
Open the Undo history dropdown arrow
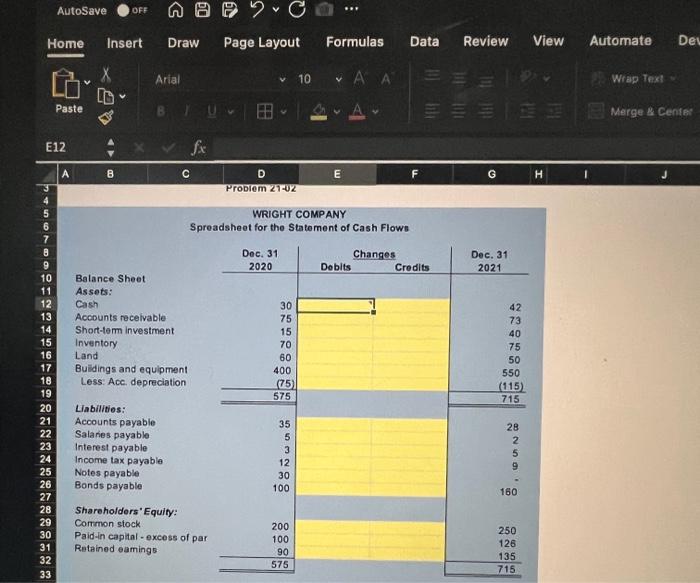click(276, 9)
